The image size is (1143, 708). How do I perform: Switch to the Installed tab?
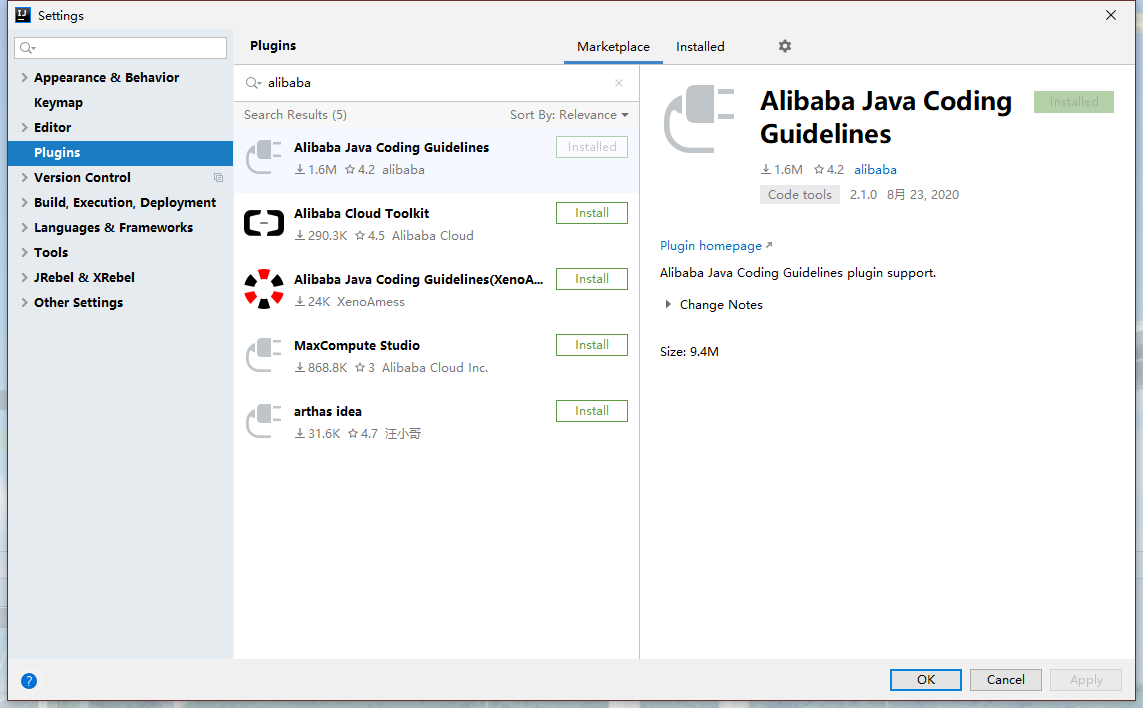pyautogui.click(x=700, y=47)
